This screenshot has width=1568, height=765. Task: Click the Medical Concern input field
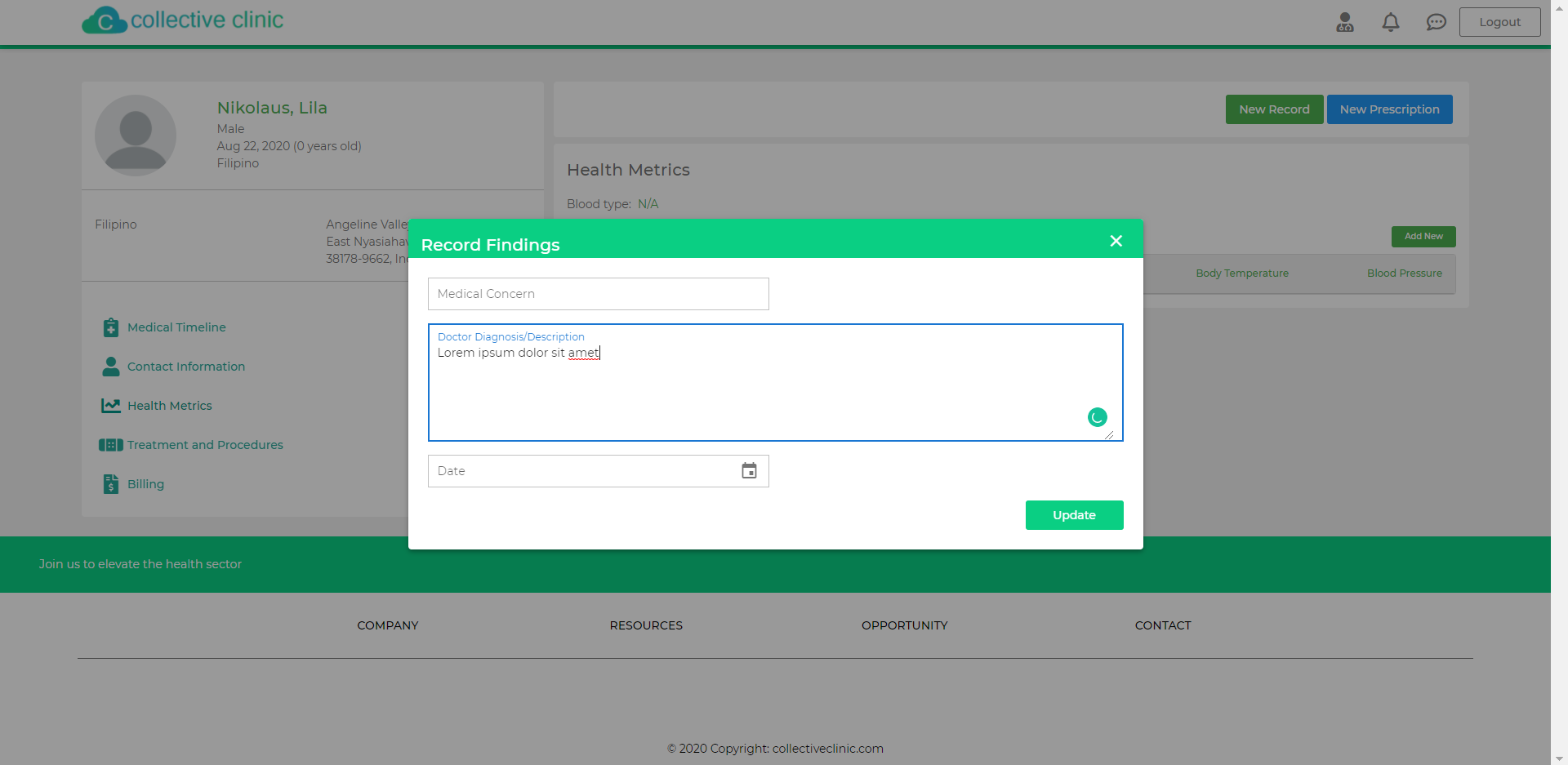(x=599, y=294)
